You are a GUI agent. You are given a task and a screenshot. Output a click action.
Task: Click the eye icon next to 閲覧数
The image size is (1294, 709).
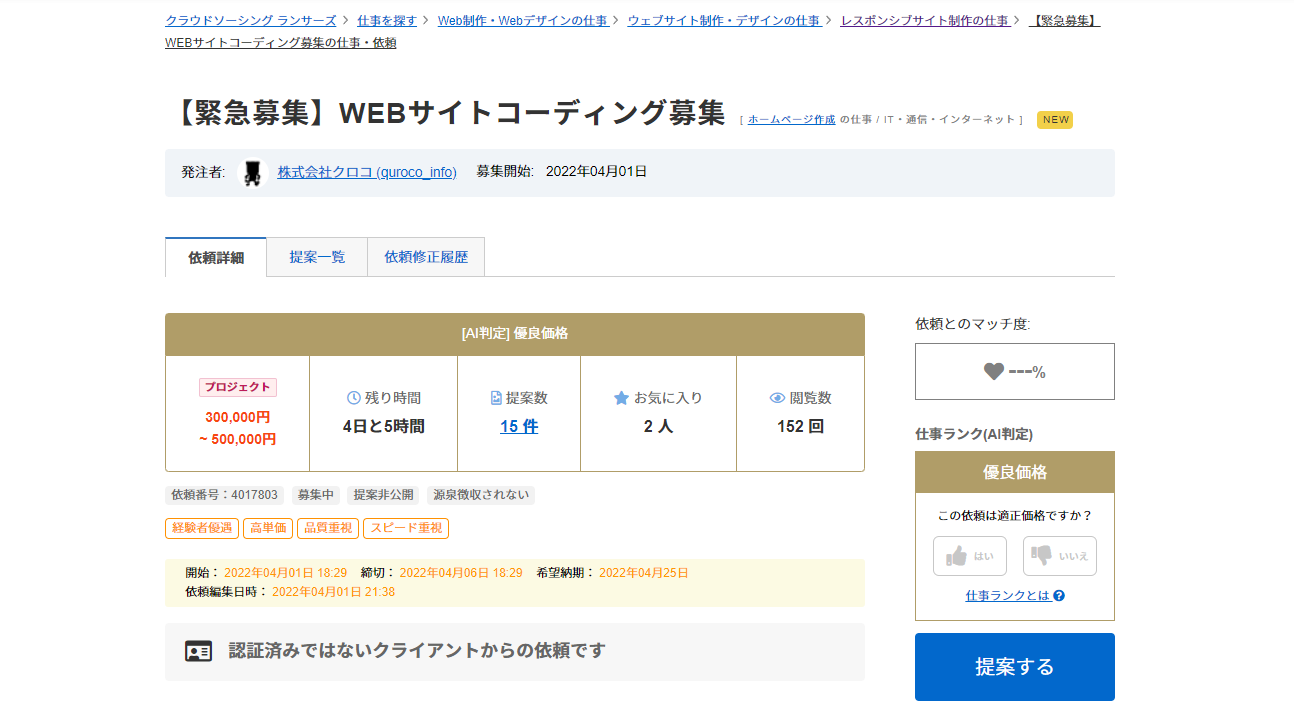(777, 398)
